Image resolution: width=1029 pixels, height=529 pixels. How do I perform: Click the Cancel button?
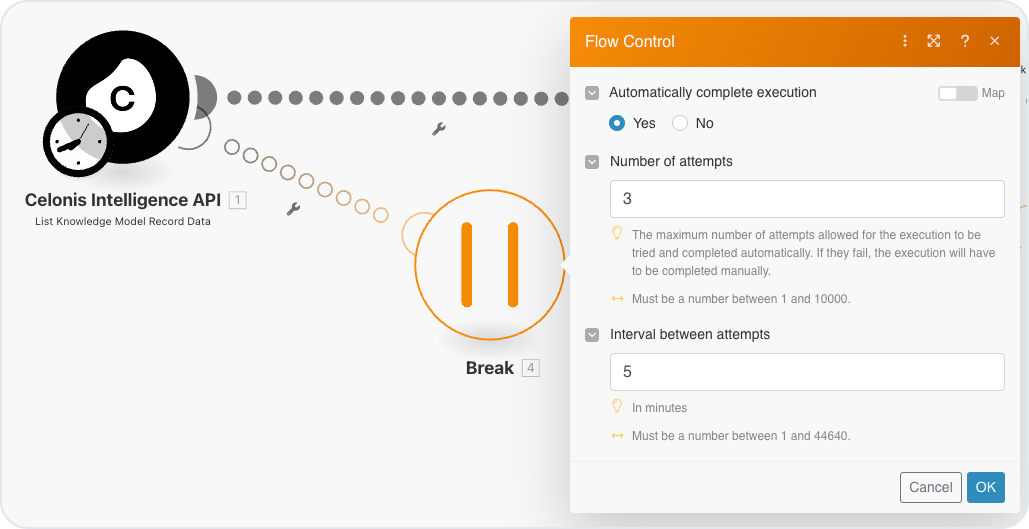(931, 488)
